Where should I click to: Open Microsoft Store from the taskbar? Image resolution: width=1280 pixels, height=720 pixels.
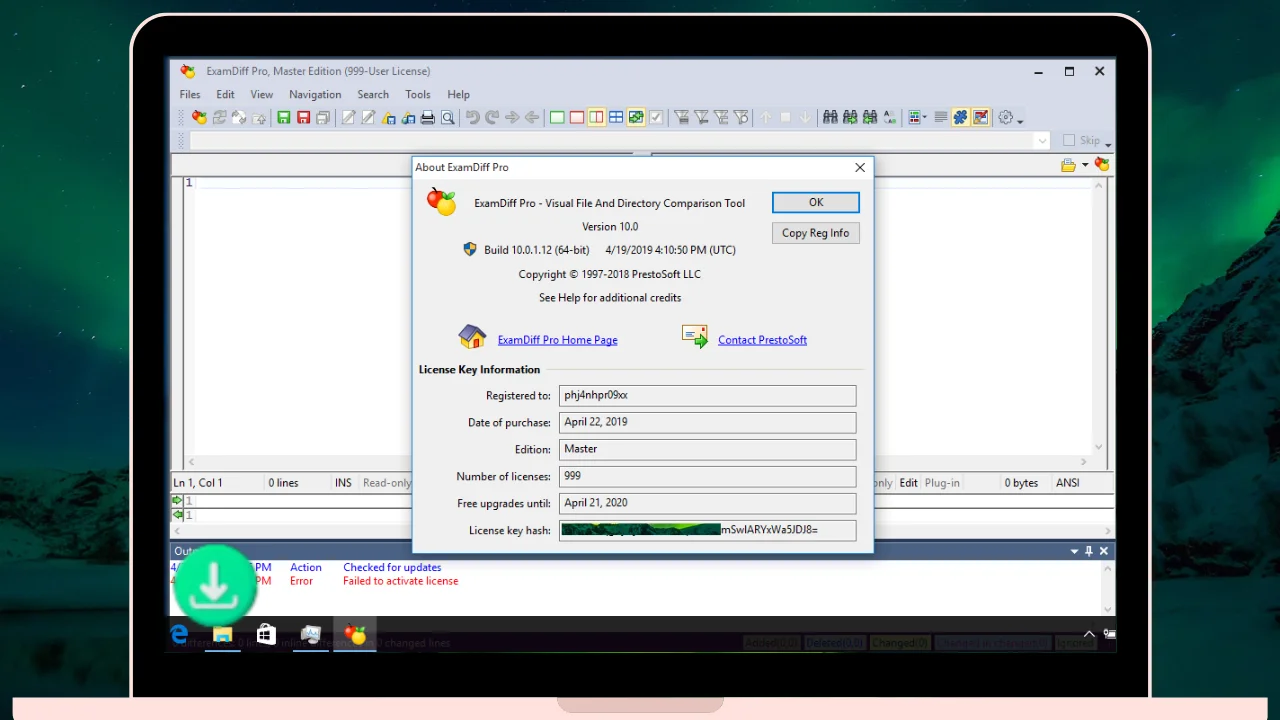click(x=266, y=634)
